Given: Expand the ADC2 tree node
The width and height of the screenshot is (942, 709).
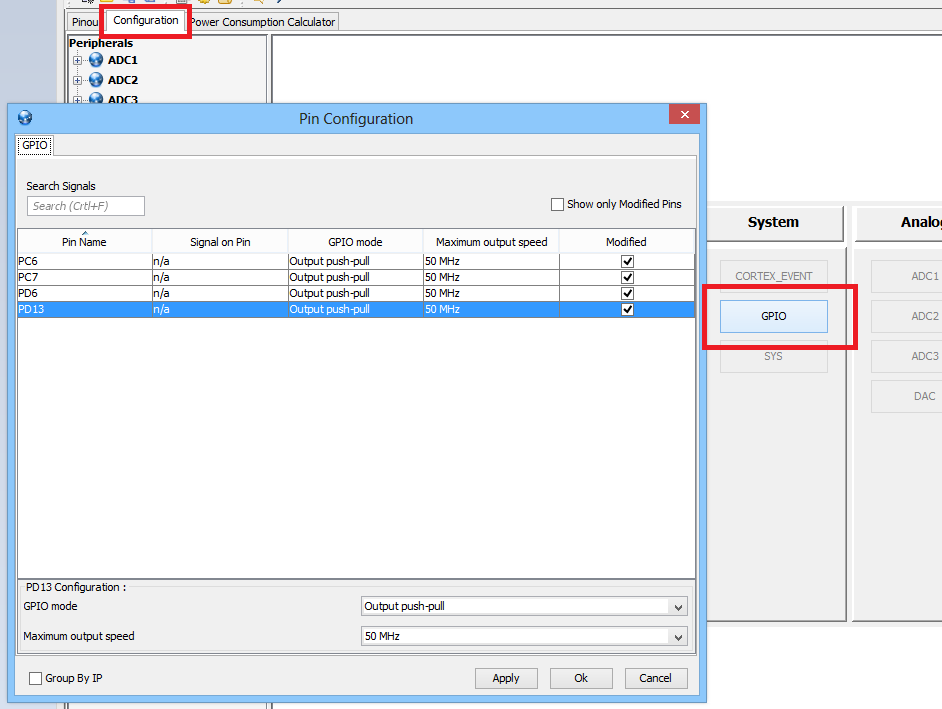Looking at the screenshot, I should coord(77,80).
